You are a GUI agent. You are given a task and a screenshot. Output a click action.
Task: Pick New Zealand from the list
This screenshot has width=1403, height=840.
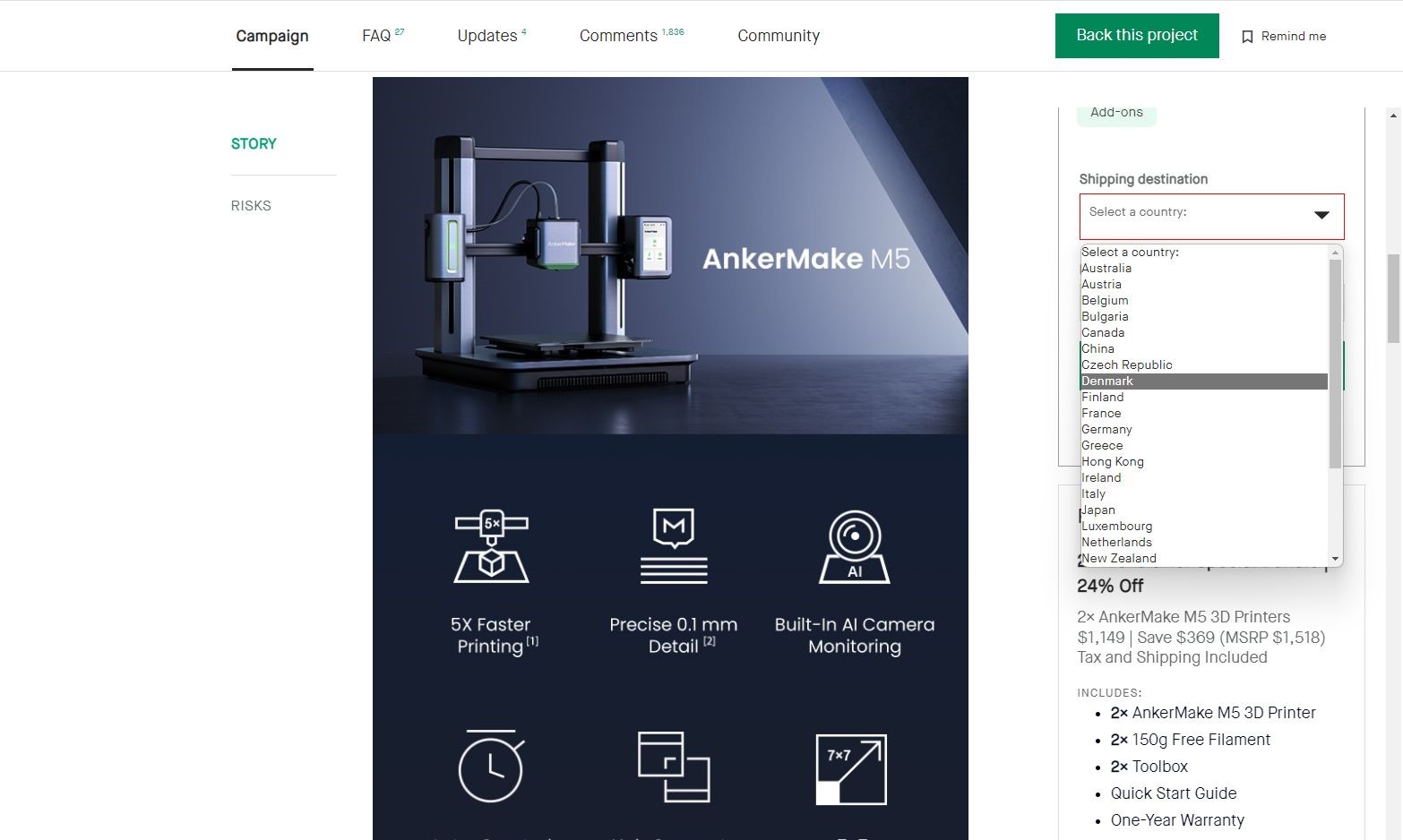1203,559
